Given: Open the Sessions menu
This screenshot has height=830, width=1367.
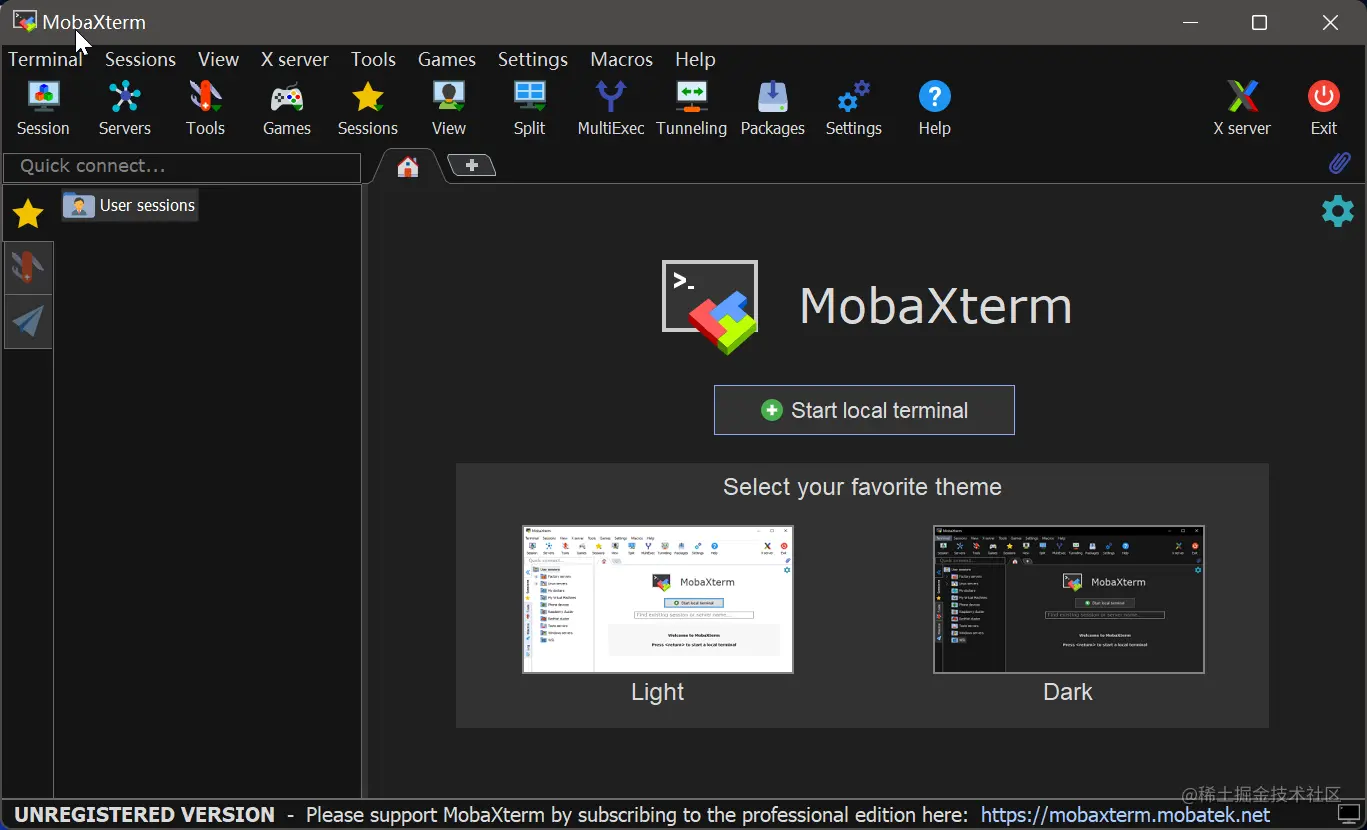Looking at the screenshot, I should click(x=140, y=59).
